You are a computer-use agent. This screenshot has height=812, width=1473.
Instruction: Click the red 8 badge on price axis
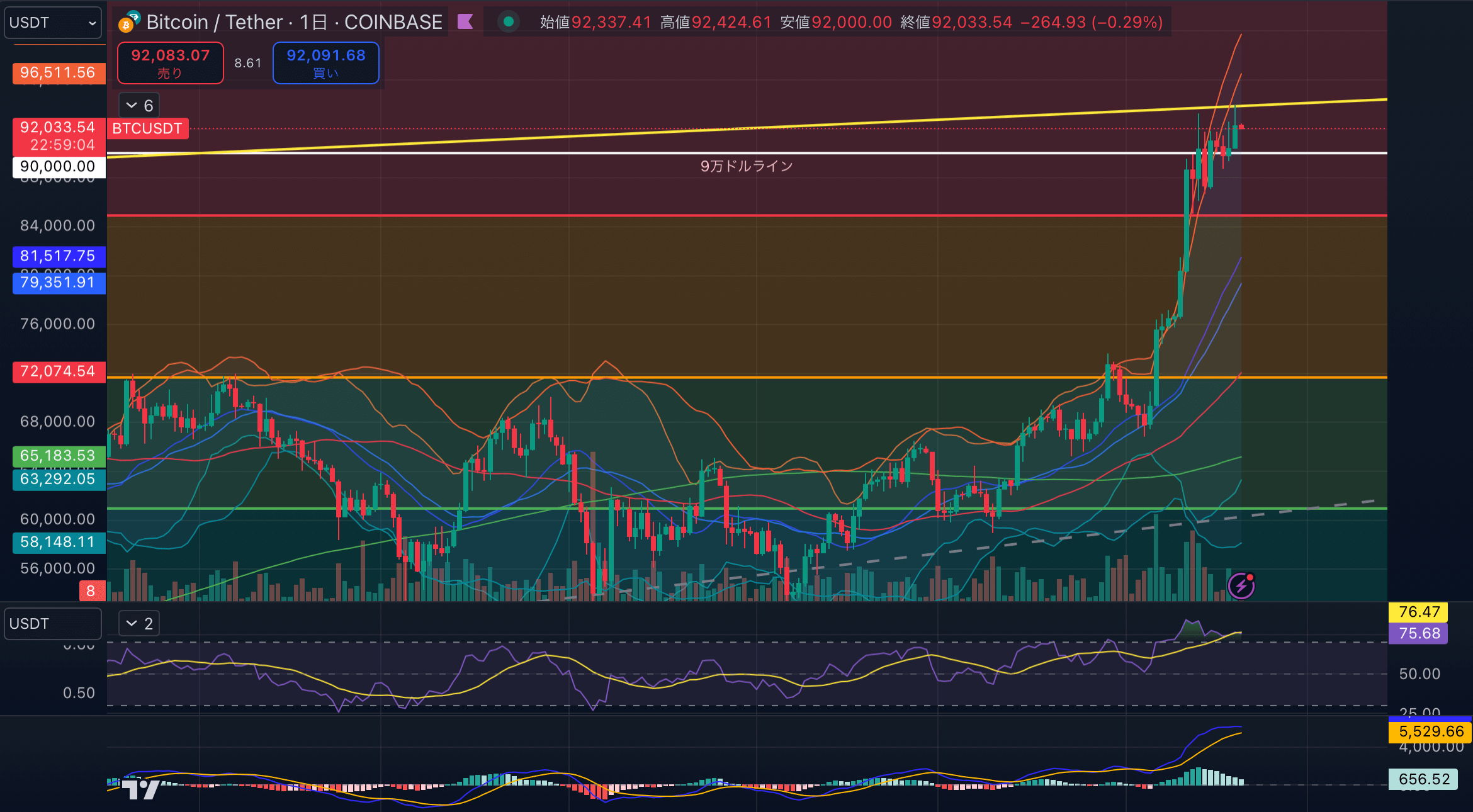pyautogui.click(x=91, y=591)
